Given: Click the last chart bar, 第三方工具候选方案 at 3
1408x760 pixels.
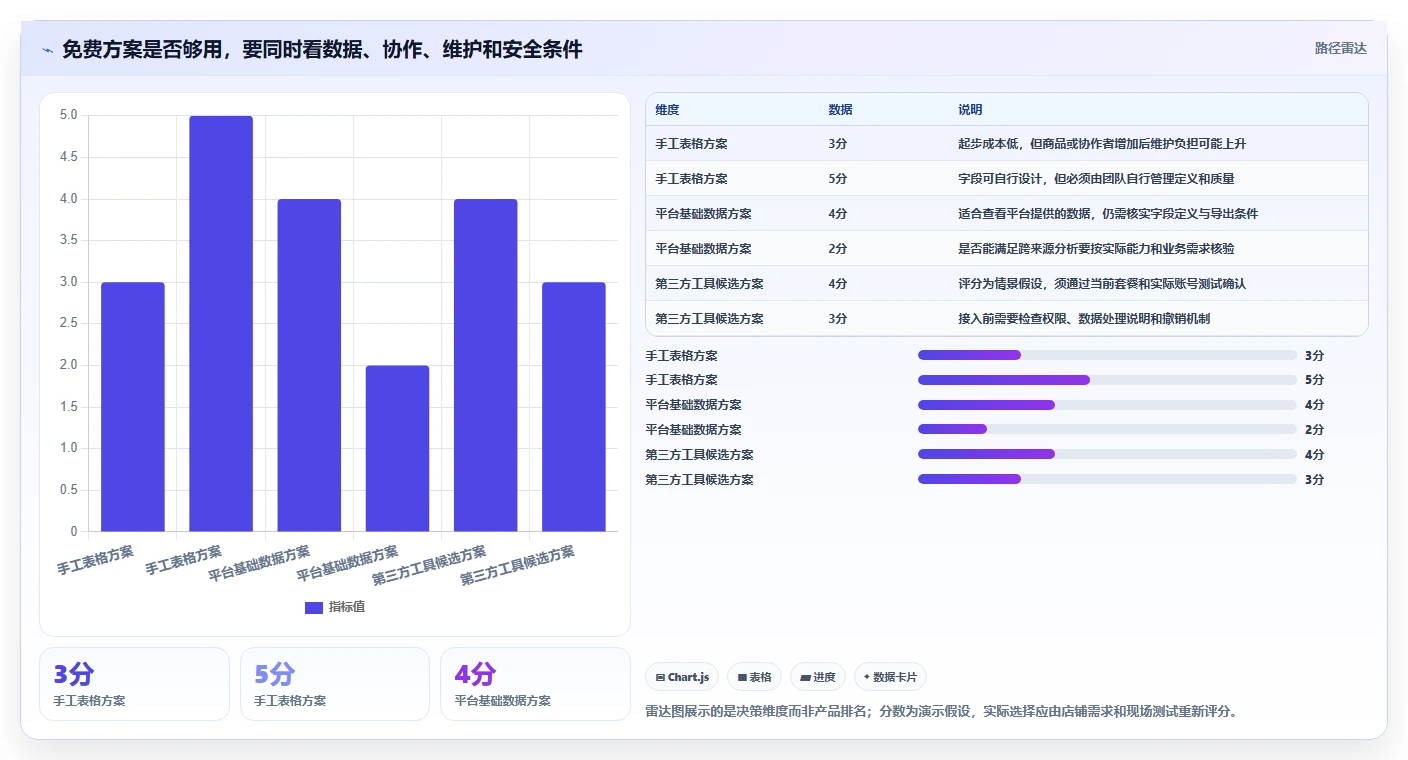Looking at the screenshot, I should [574, 407].
